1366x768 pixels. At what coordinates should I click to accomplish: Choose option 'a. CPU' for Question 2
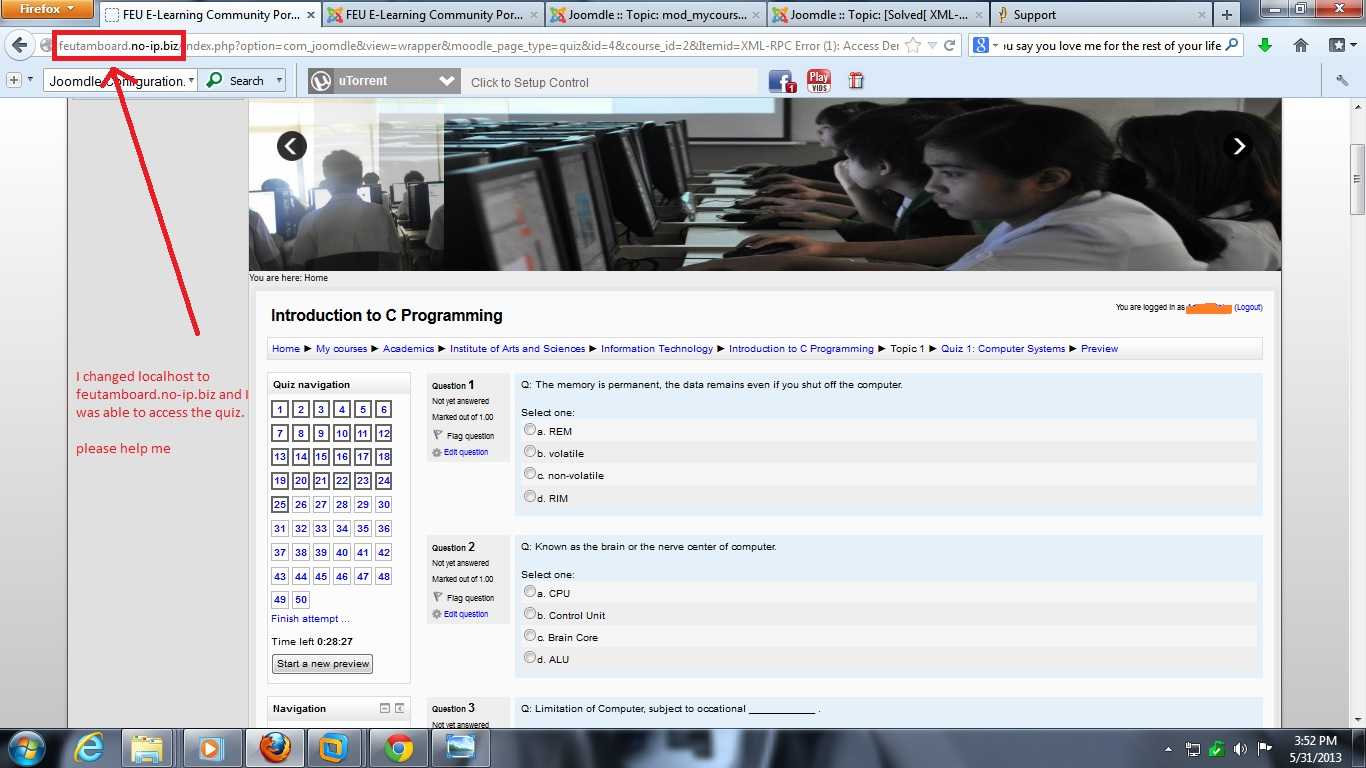[530, 592]
